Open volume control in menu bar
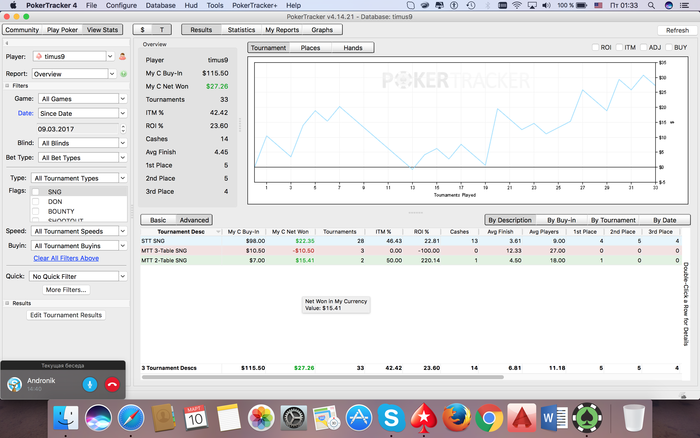The image size is (700, 438). point(546,5)
